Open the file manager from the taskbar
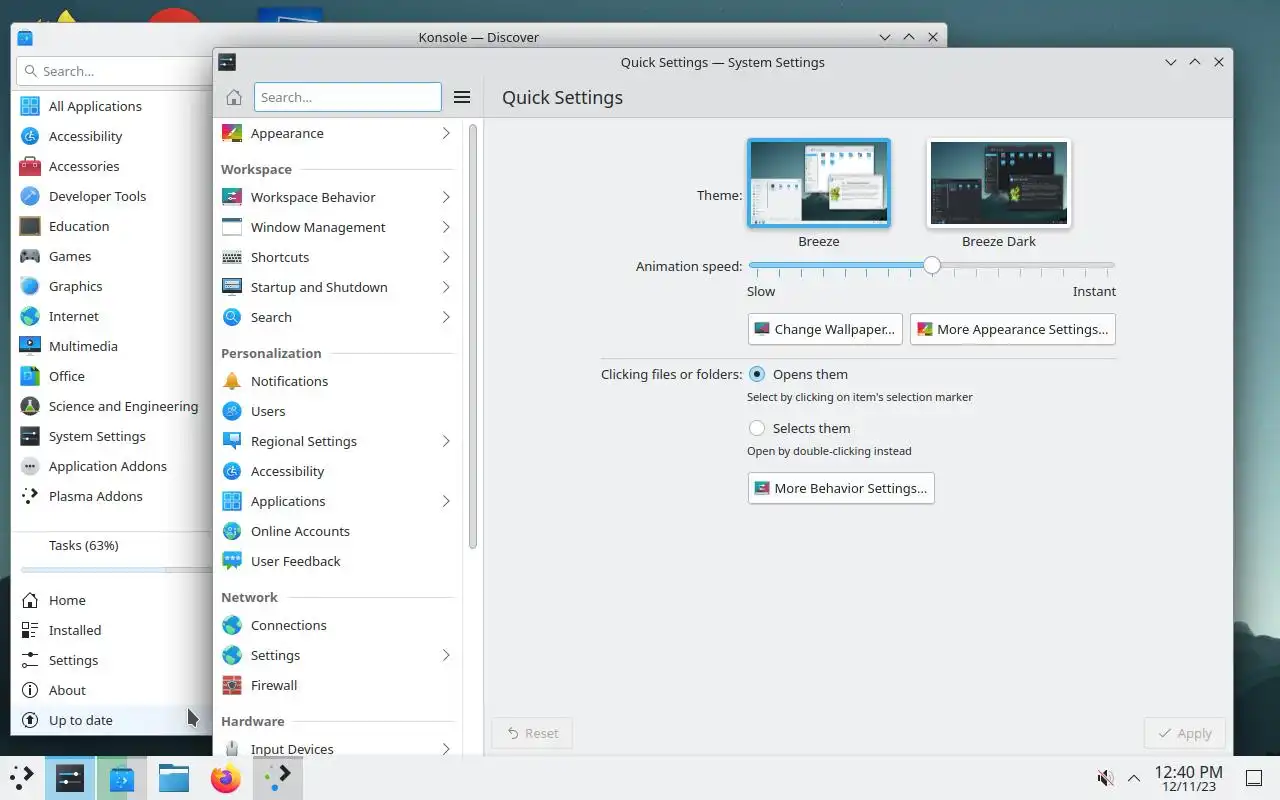The image size is (1280, 800). tap(174, 778)
